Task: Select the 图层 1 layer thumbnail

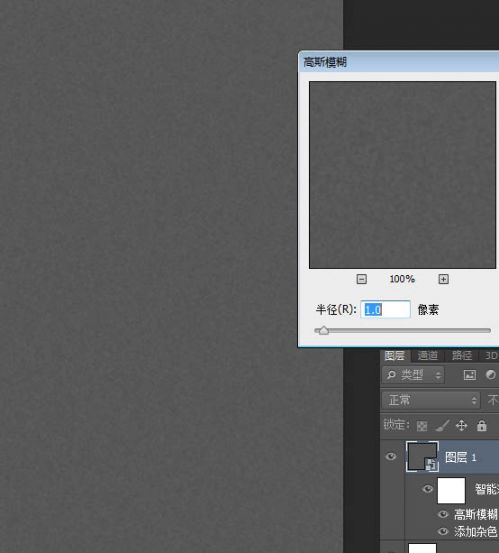Action: (422, 456)
